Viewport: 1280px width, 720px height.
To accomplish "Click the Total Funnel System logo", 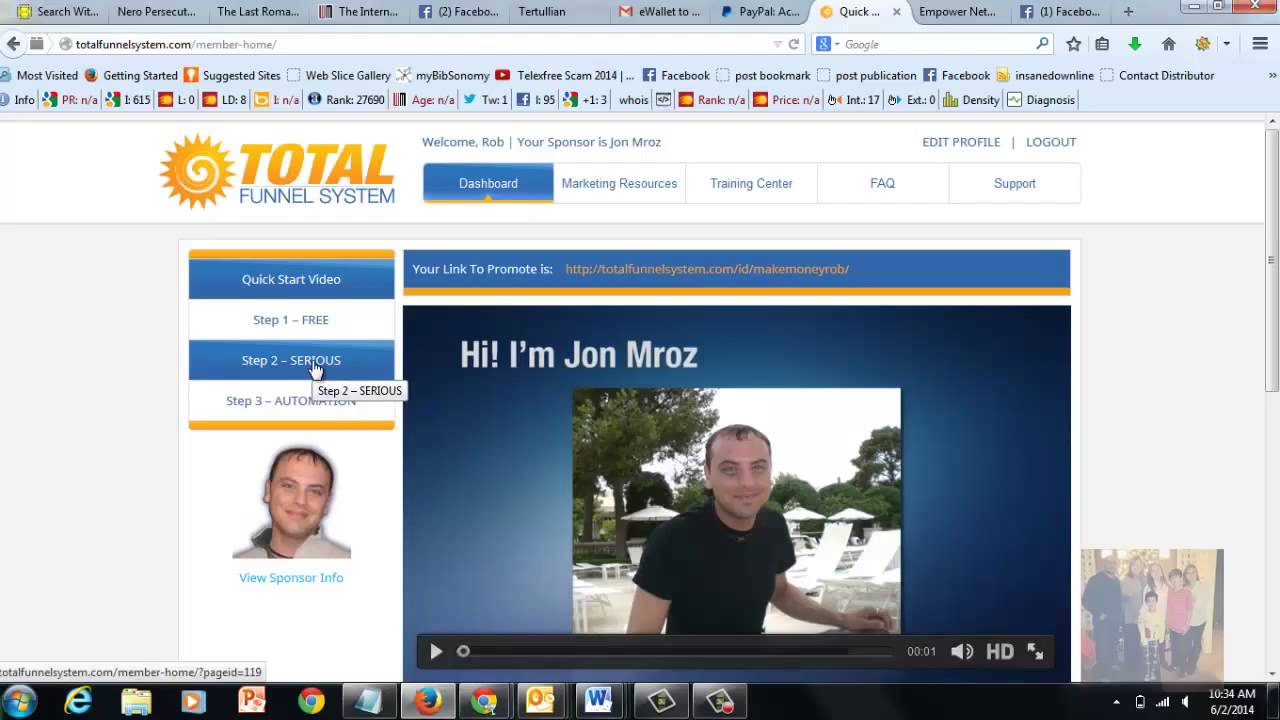I will pos(278,171).
